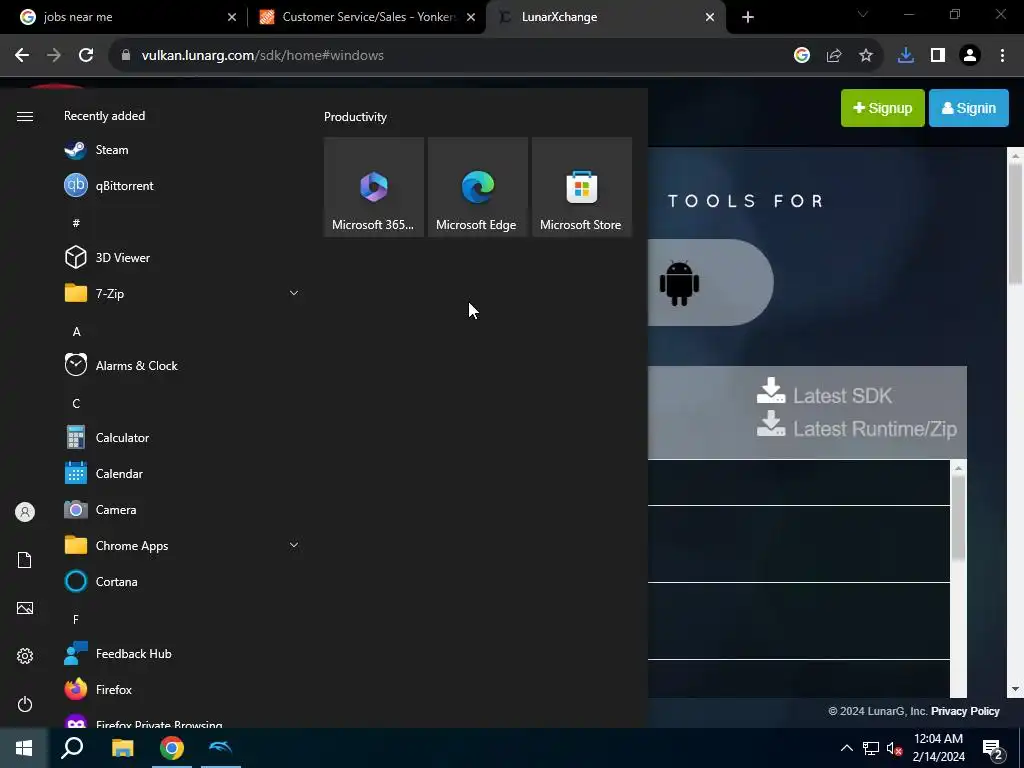Expand the 7-Zip folder

[x=294, y=293]
